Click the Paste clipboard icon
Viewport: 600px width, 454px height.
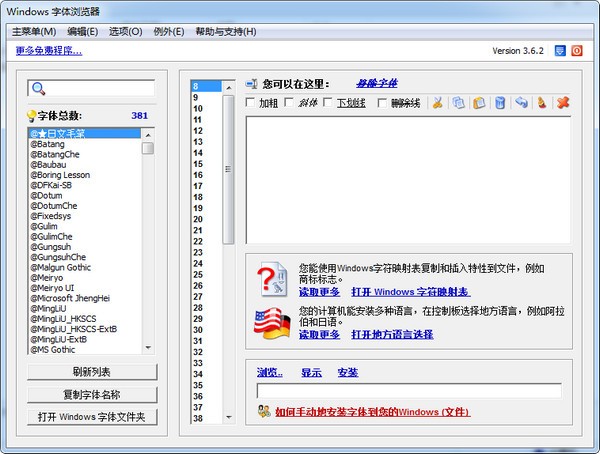(x=479, y=103)
